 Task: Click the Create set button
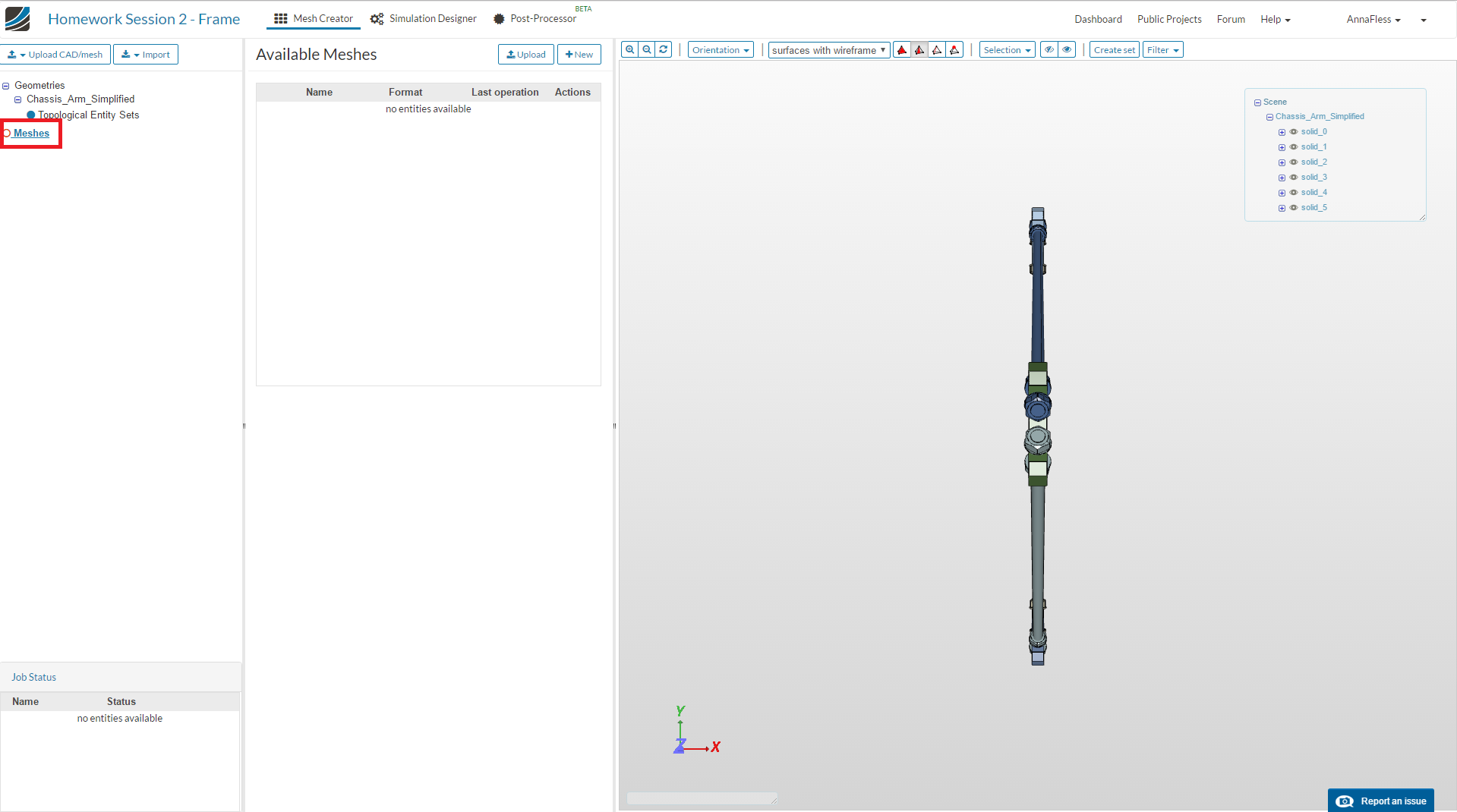[x=1115, y=50]
